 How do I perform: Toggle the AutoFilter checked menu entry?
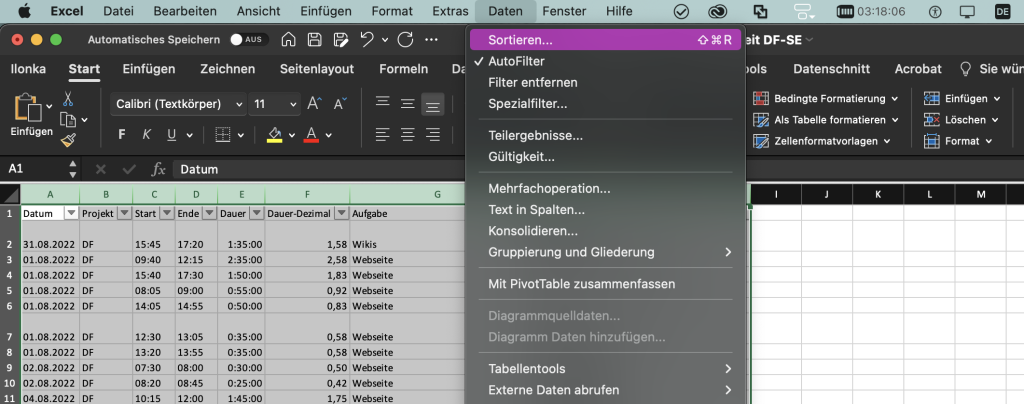coord(515,61)
